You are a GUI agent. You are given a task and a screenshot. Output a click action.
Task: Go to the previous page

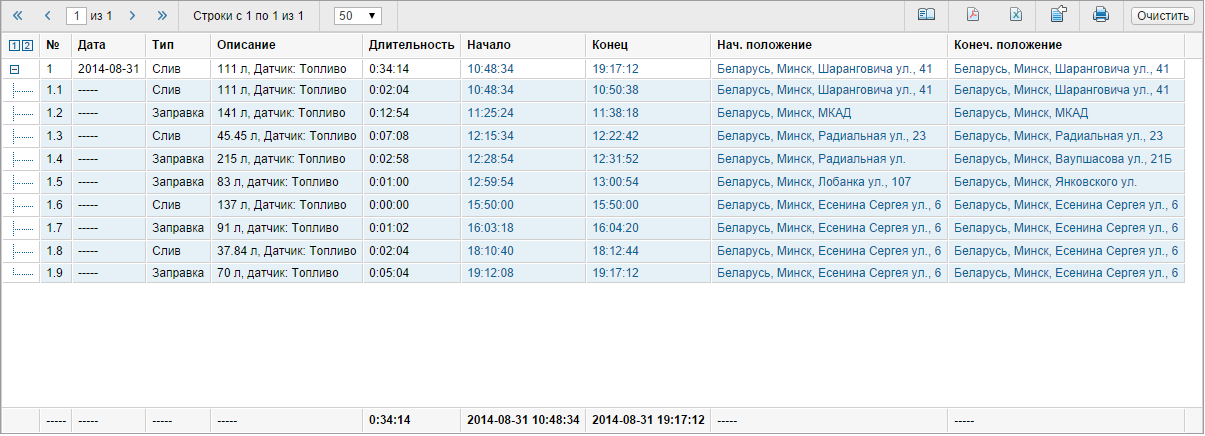[x=47, y=16]
